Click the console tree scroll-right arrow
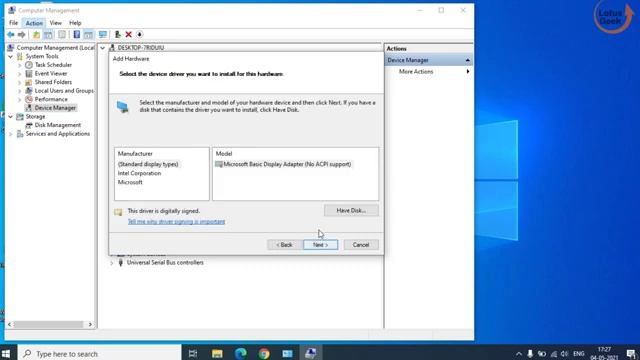The image size is (640, 360). point(90,324)
